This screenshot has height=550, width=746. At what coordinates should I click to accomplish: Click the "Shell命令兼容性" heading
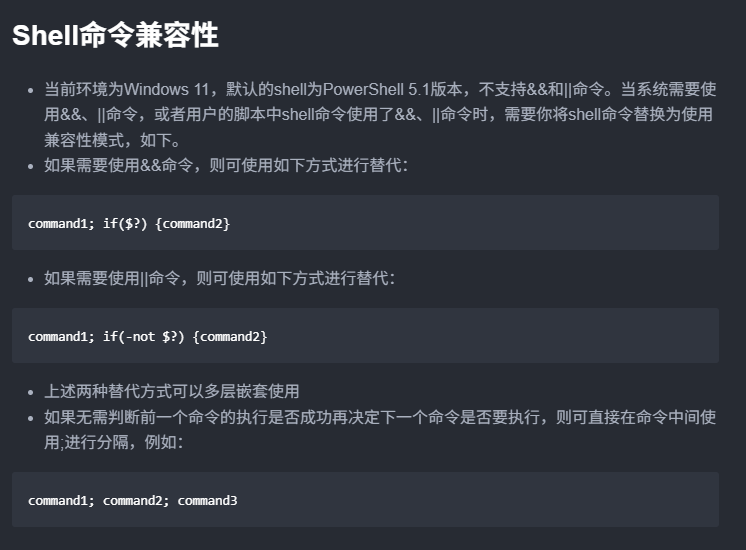click(x=115, y=36)
